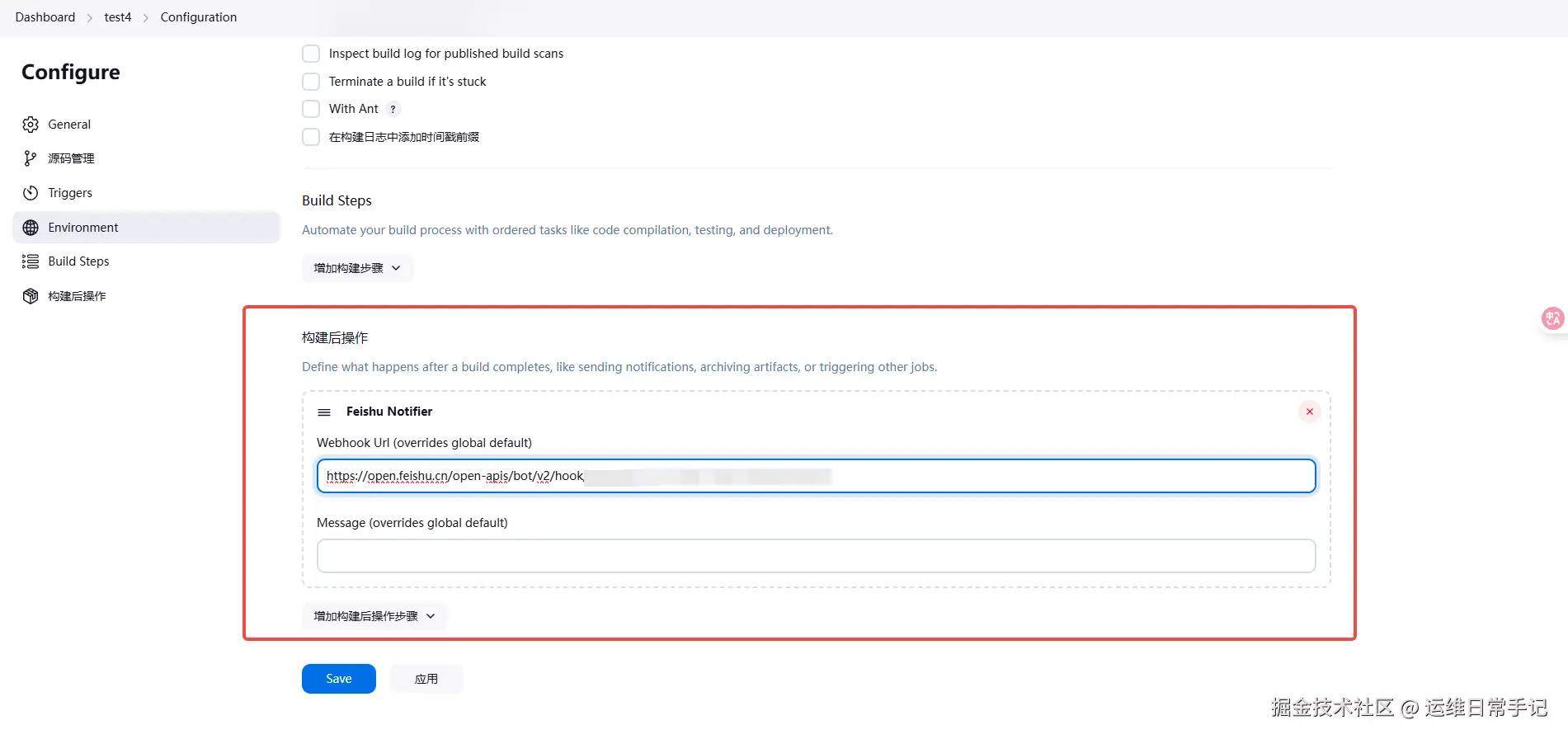Go to General section in sidebar

(x=146, y=125)
